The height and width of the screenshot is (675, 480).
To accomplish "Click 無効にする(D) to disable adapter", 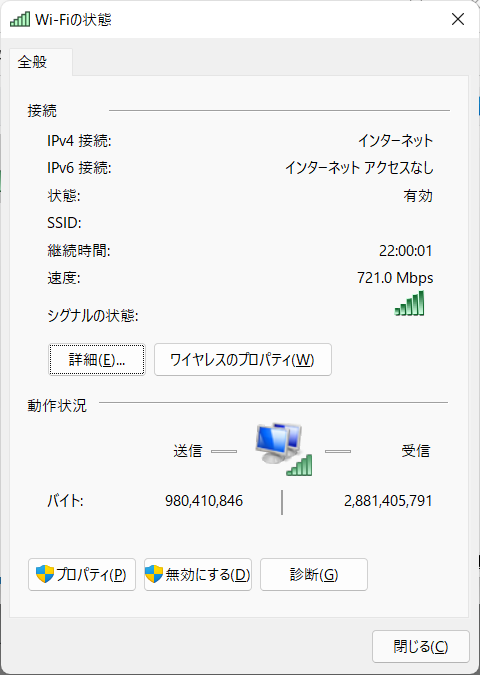I will point(198,574).
